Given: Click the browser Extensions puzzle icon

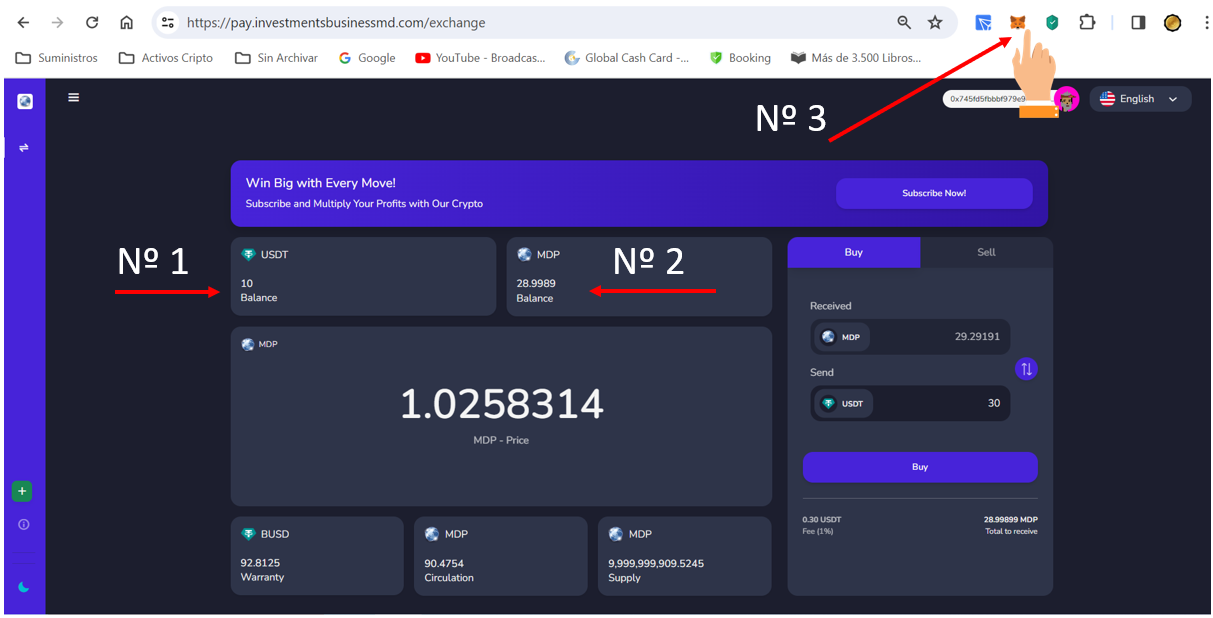Looking at the screenshot, I should [1087, 22].
